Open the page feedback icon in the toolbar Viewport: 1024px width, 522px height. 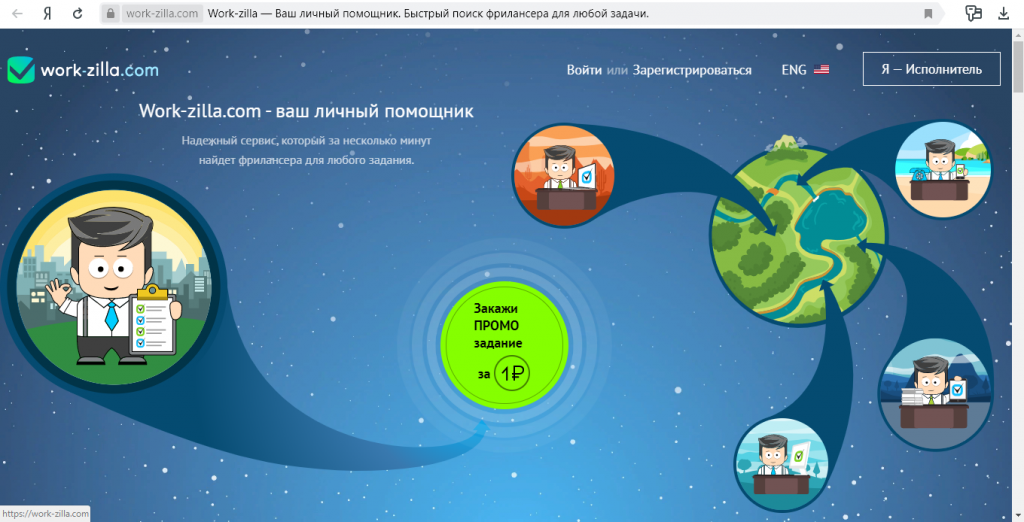973,14
